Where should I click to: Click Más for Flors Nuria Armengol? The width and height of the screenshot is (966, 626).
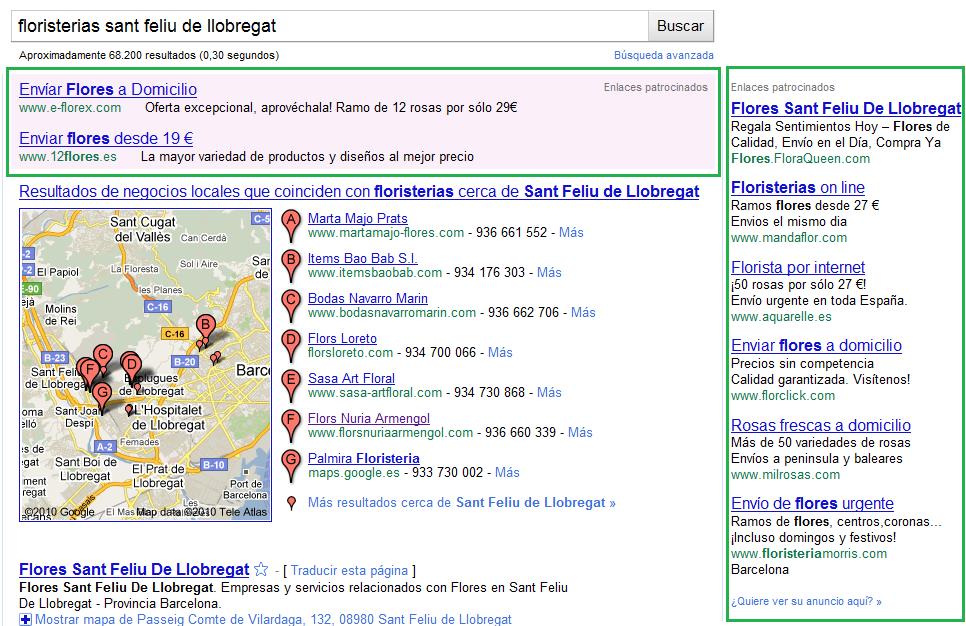tap(580, 433)
